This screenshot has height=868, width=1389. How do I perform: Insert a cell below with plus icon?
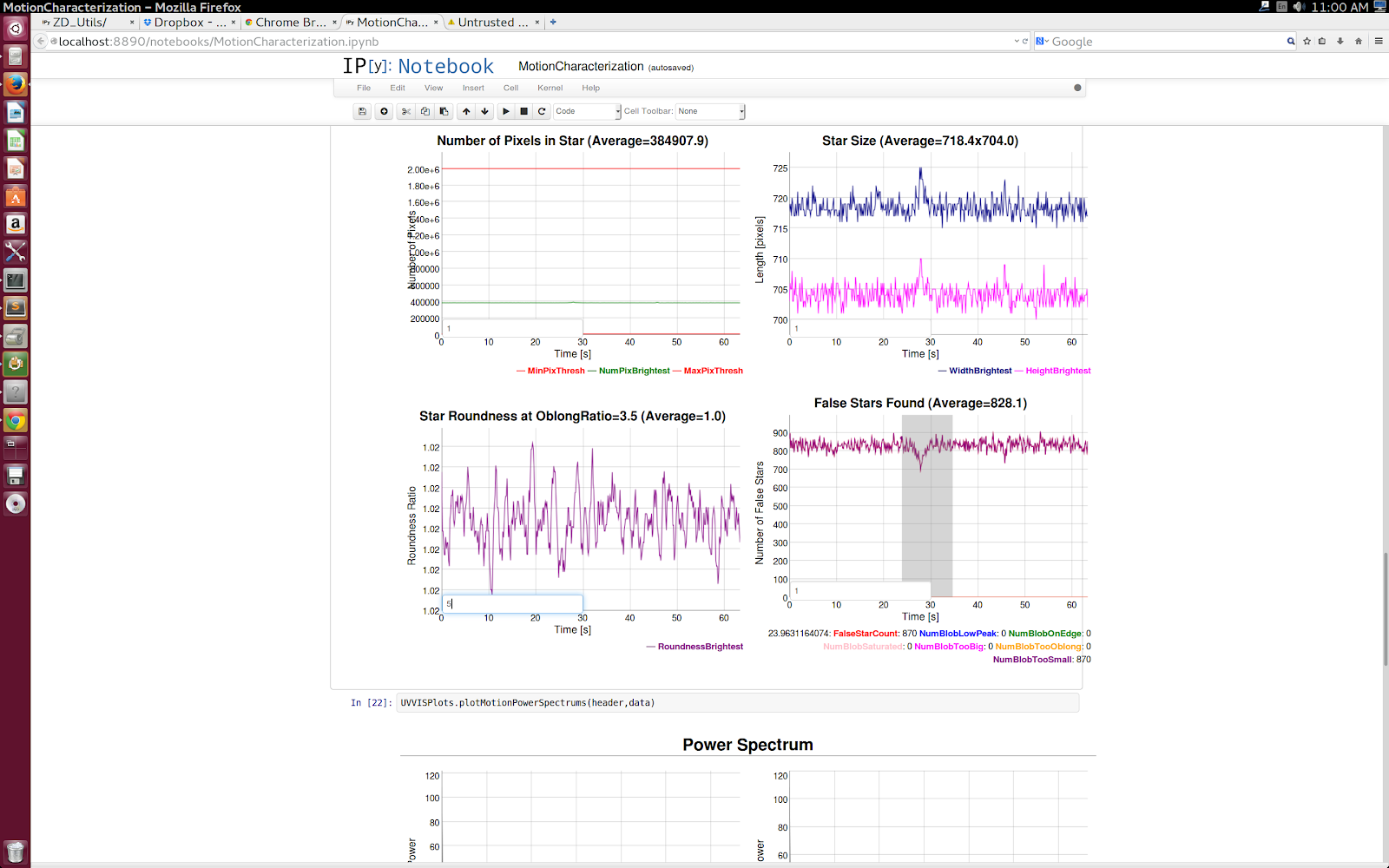tap(384, 111)
